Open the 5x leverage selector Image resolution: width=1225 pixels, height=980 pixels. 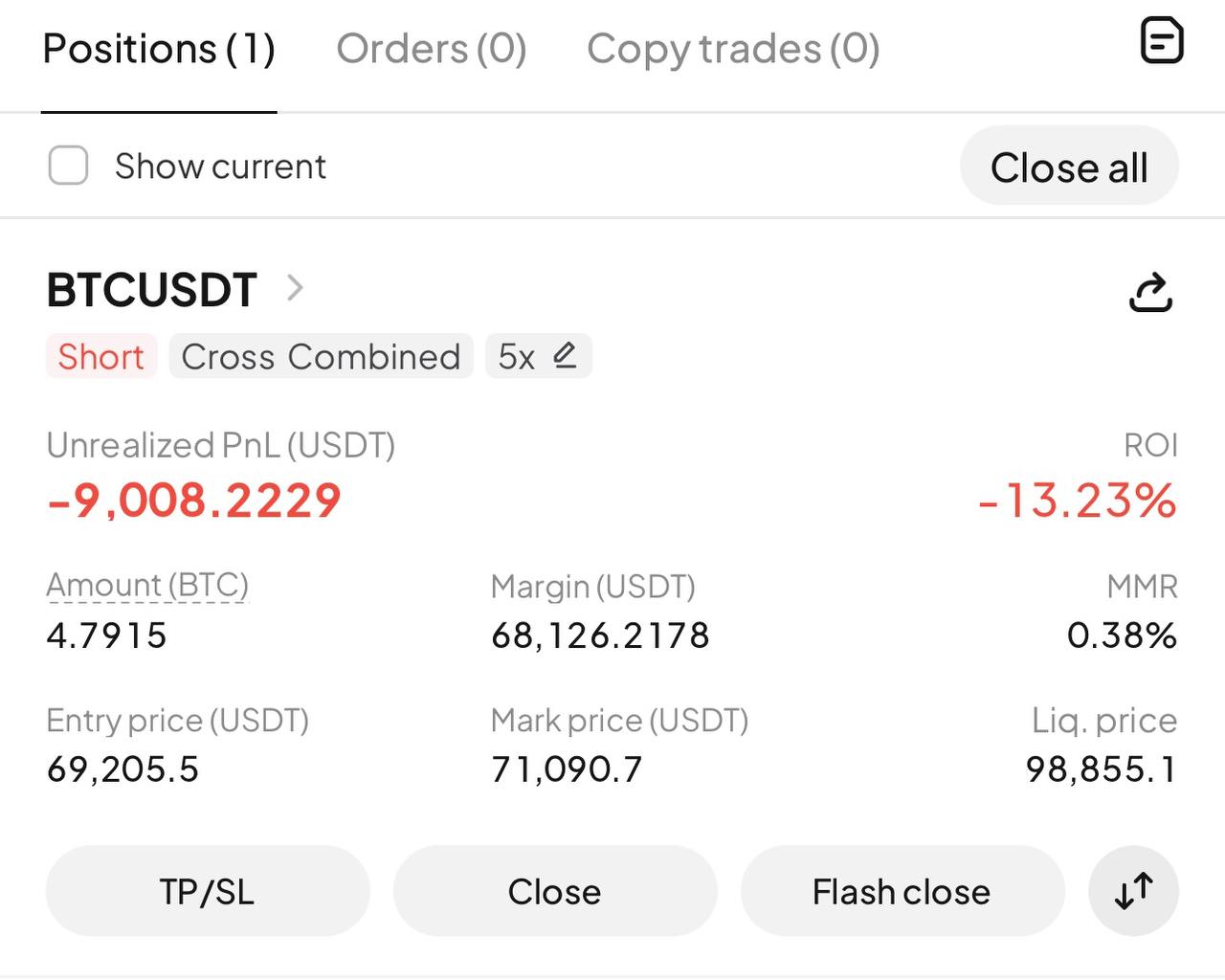[x=517, y=357]
